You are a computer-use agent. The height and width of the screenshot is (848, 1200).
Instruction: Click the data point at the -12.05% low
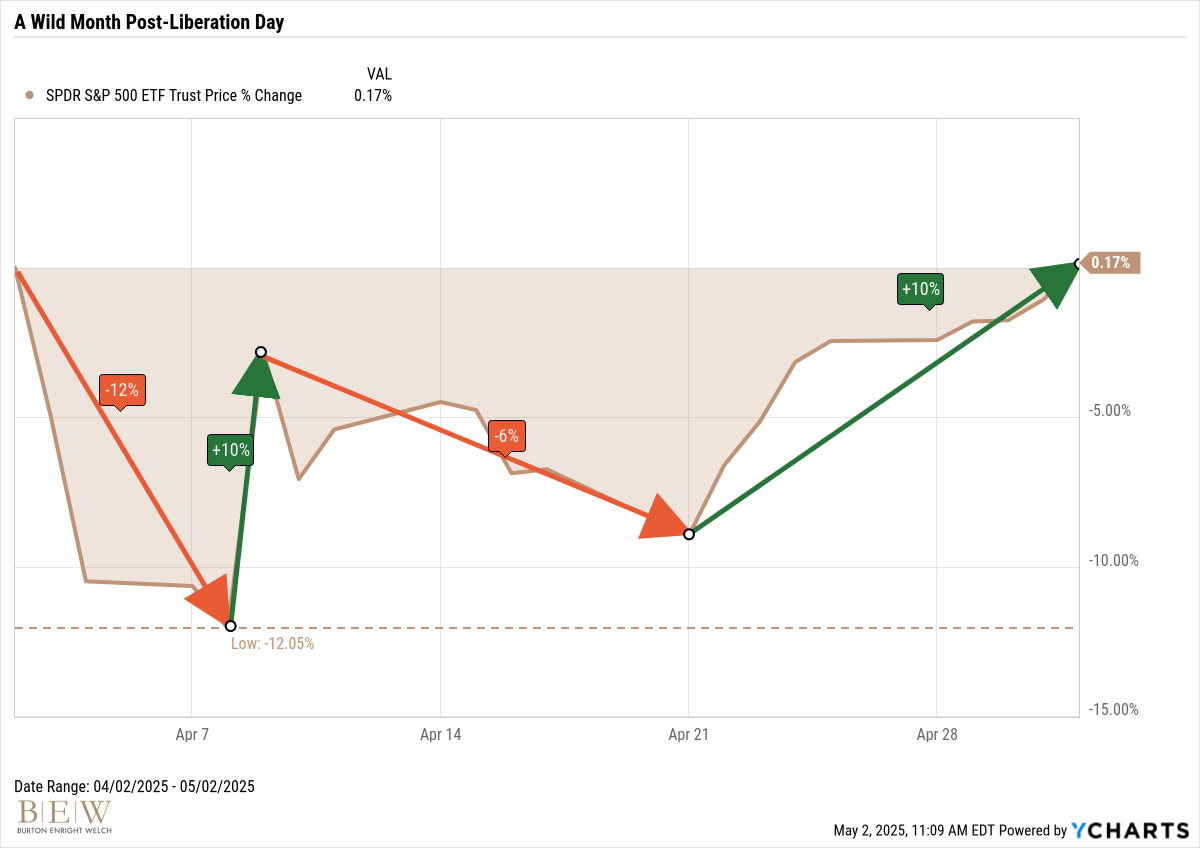230,626
